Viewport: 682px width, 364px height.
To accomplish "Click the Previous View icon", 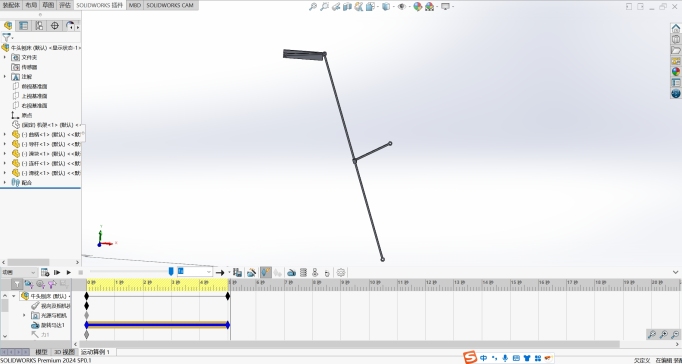I will [x=336, y=7].
